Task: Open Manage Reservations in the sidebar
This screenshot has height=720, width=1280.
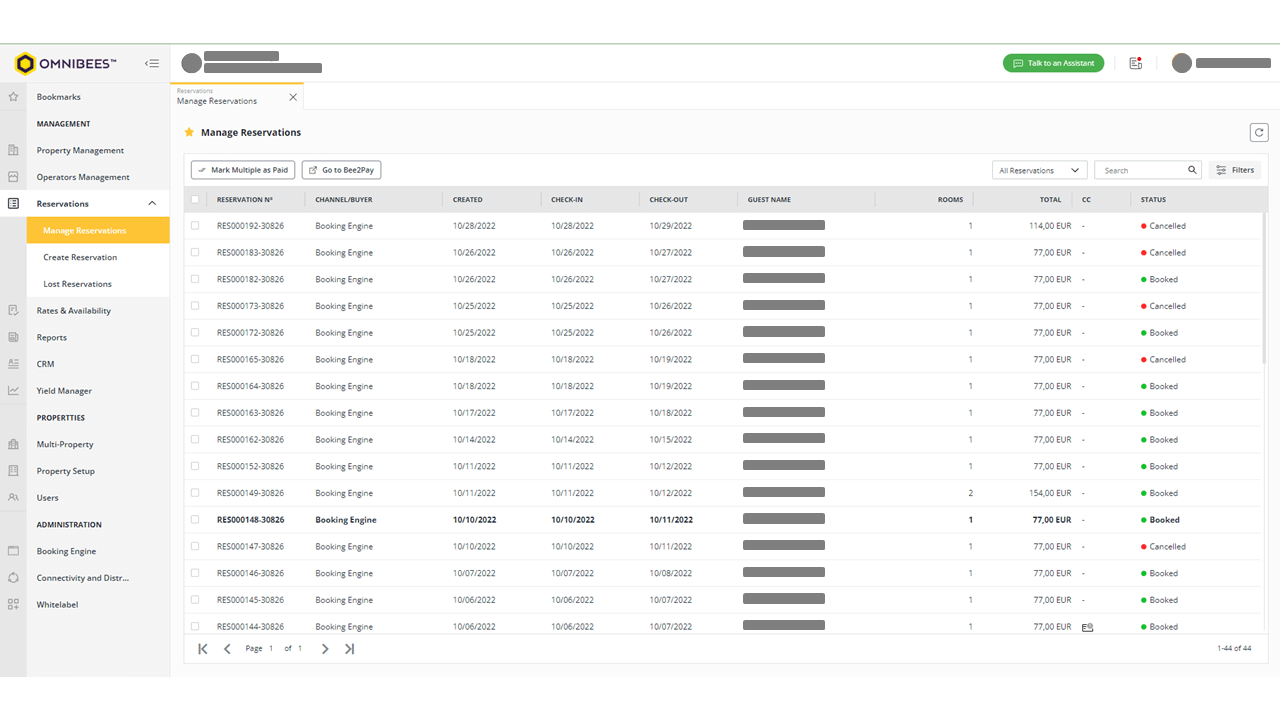Action: point(98,230)
